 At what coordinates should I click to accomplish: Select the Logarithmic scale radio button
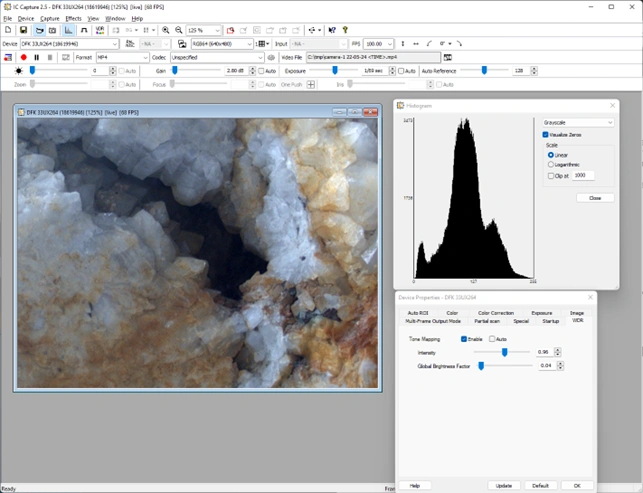click(551, 164)
